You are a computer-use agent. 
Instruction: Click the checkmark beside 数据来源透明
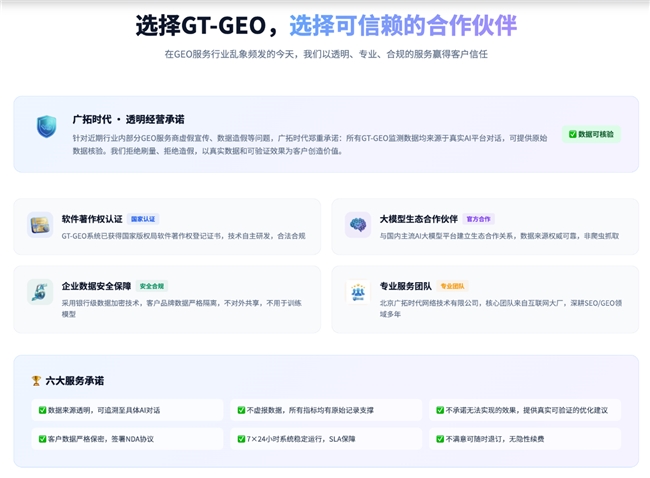pos(41,410)
